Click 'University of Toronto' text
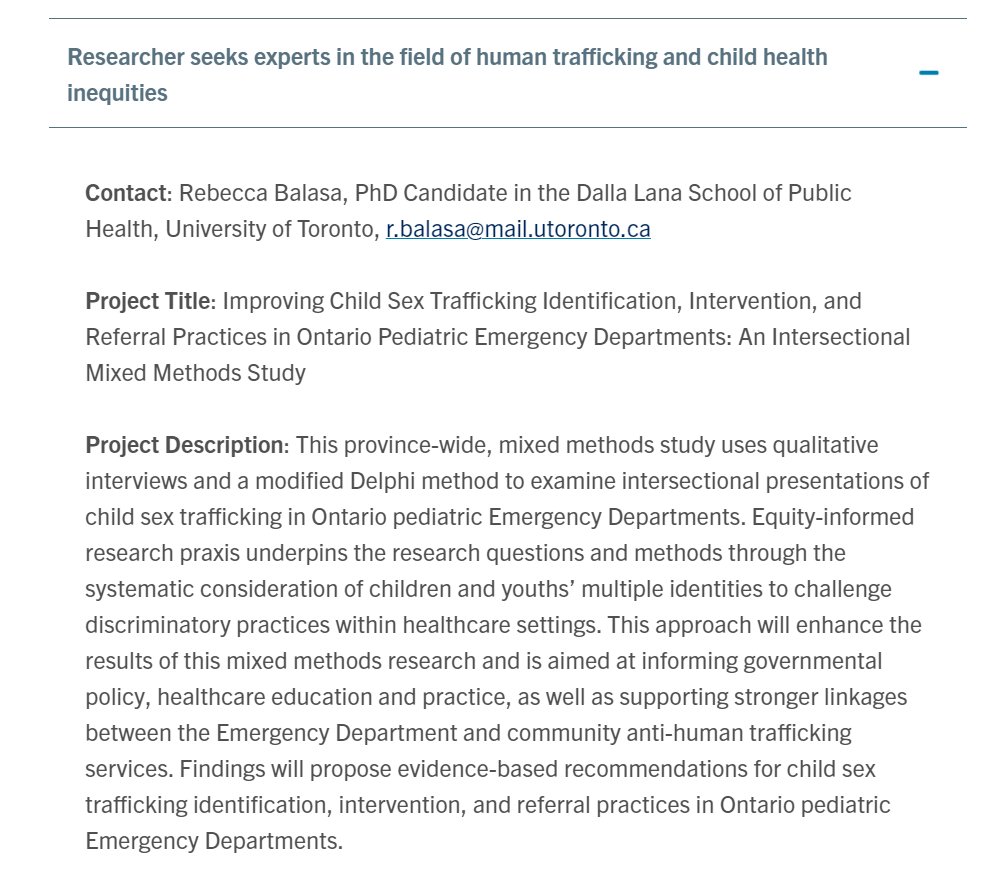 271,229
